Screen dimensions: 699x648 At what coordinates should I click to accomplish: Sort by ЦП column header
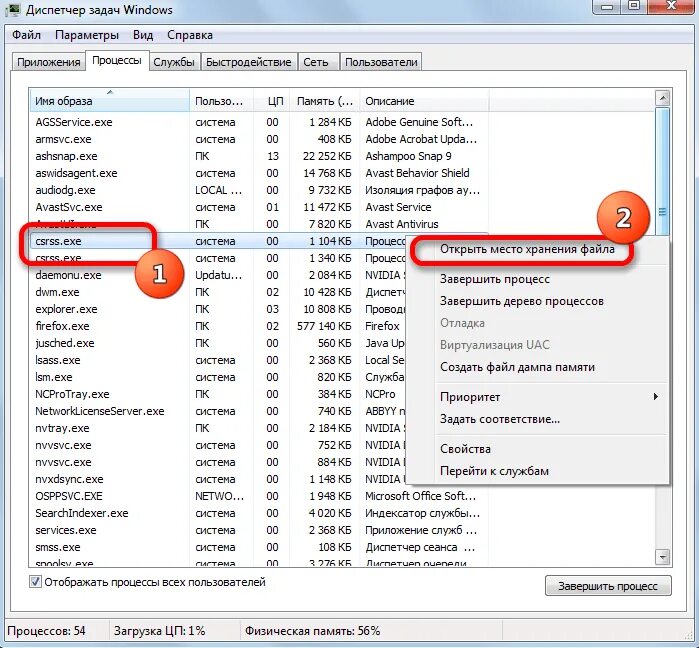pos(271,101)
